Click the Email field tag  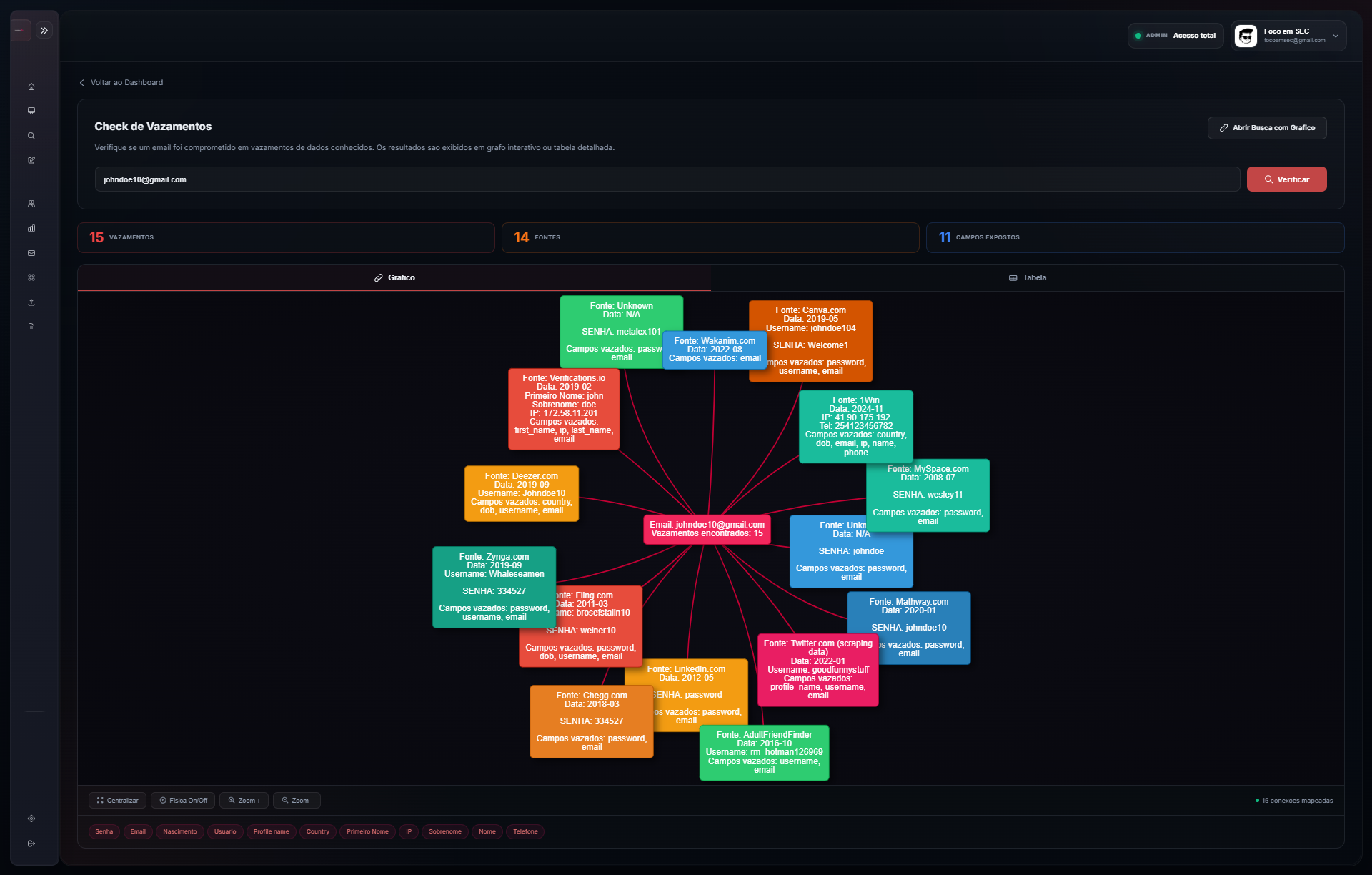point(138,831)
